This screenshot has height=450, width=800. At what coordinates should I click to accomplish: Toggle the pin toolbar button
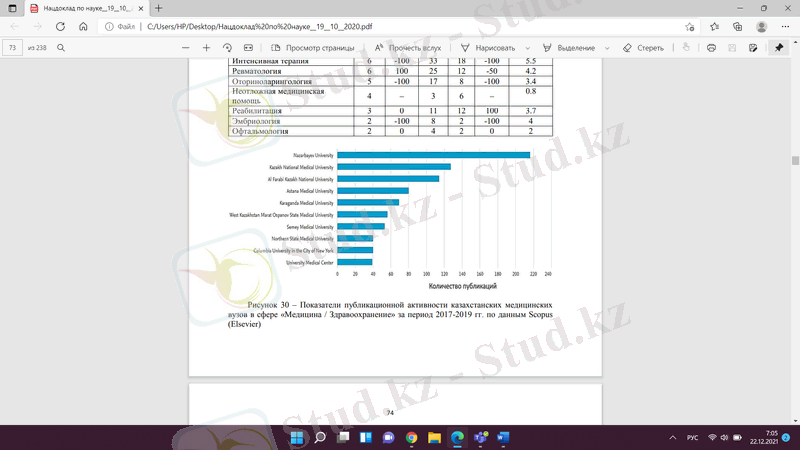pyautogui.click(x=779, y=47)
